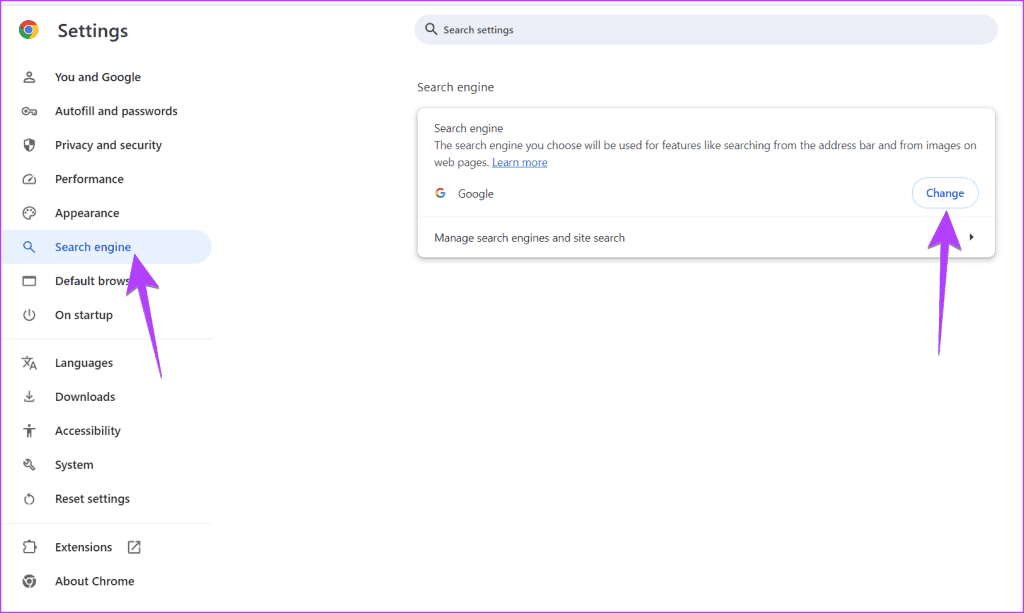Click the Languages translate icon
Viewport: 1024px width, 613px height.
[29, 362]
